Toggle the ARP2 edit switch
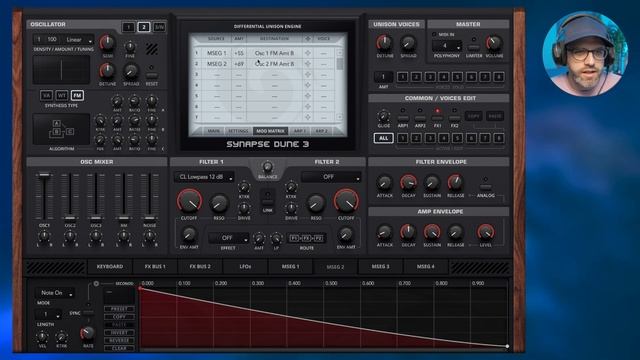The width and height of the screenshot is (640, 360). (x=420, y=118)
